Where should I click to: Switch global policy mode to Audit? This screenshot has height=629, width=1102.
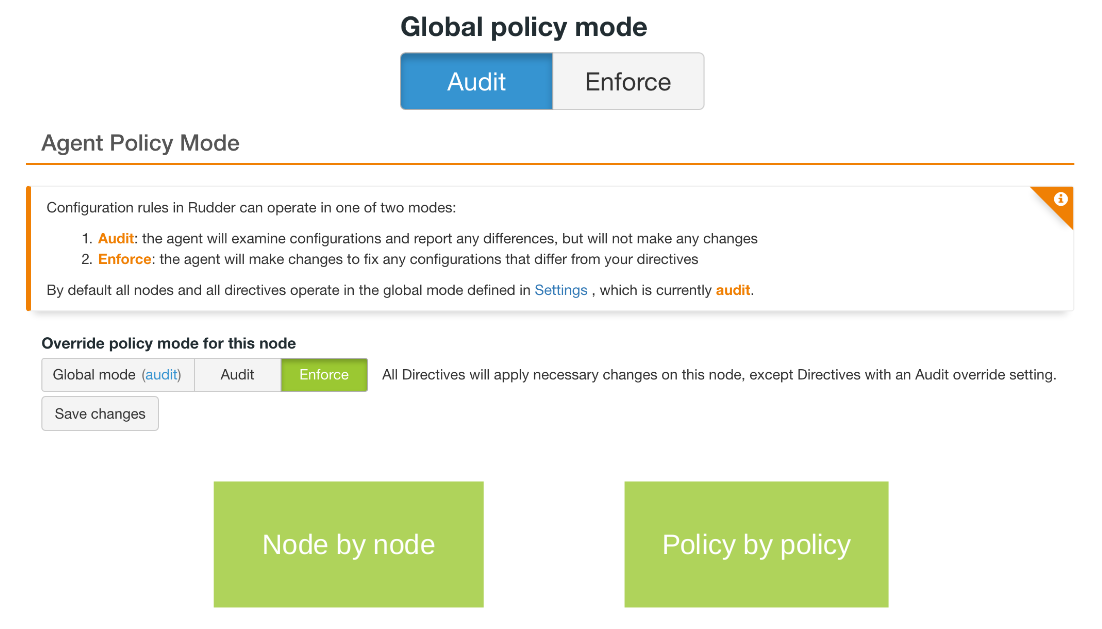pyautogui.click(x=476, y=82)
